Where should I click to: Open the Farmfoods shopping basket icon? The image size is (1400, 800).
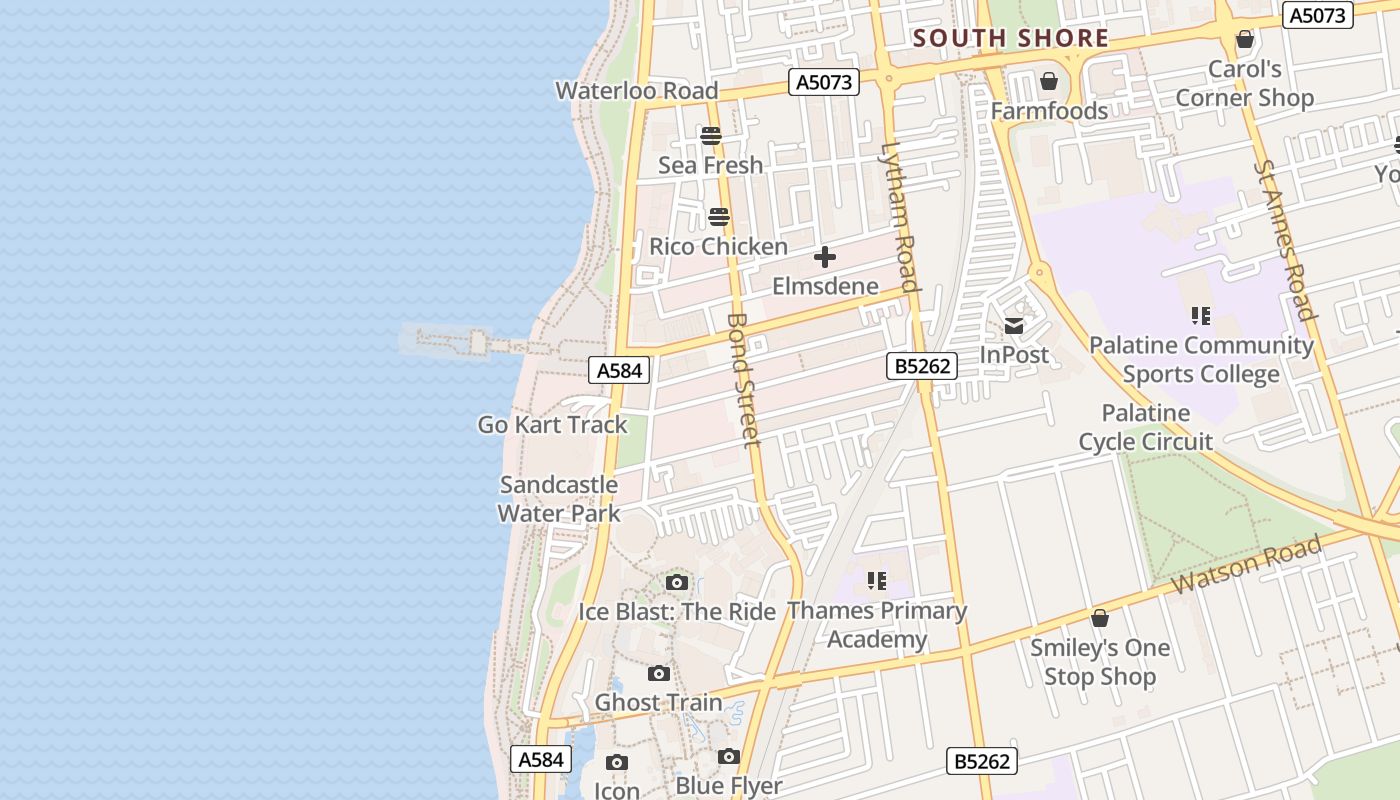click(x=1049, y=81)
